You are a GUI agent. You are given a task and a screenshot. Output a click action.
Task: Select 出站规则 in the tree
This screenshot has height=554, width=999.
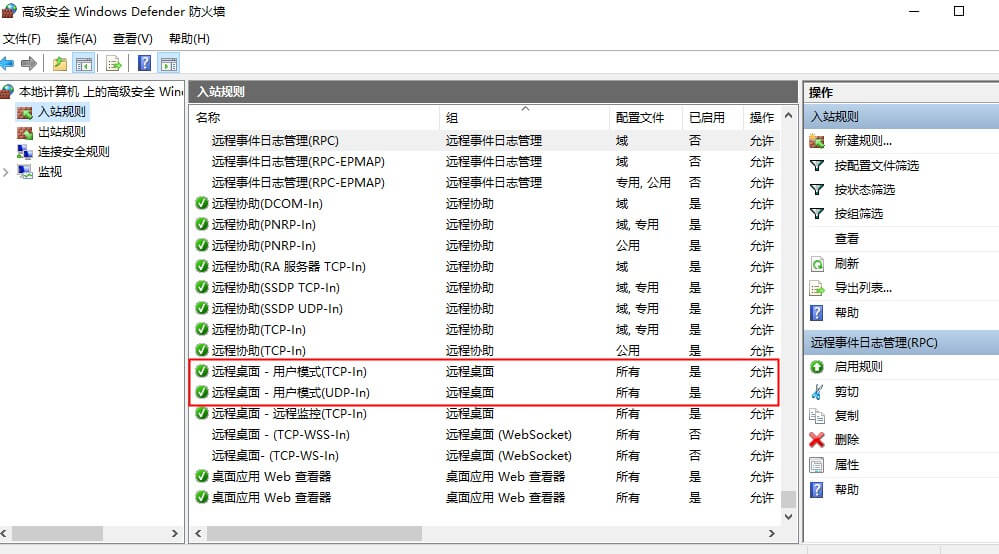click(x=62, y=132)
